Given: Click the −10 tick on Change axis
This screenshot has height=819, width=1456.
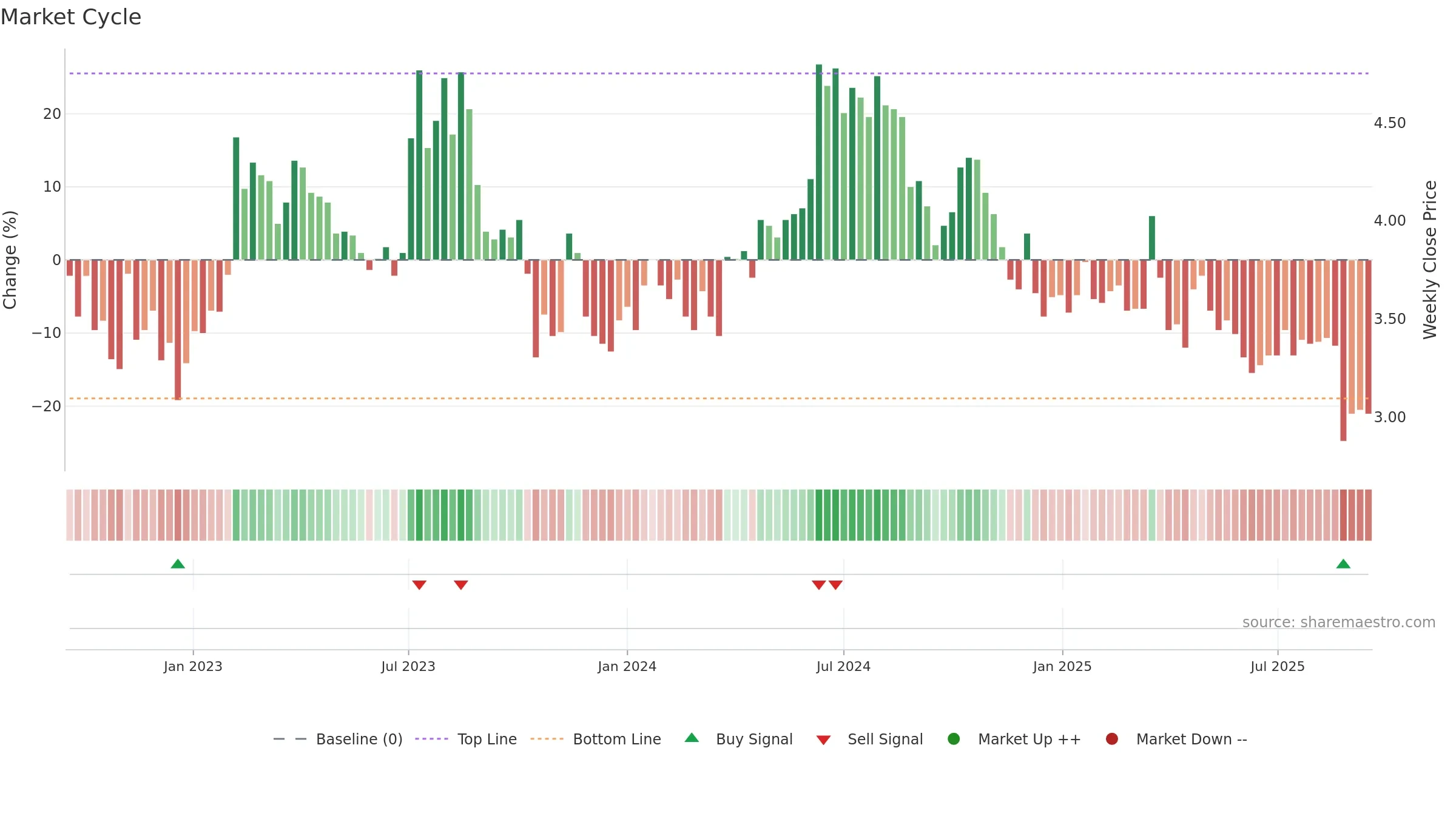Looking at the screenshot, I should [47, 333].
